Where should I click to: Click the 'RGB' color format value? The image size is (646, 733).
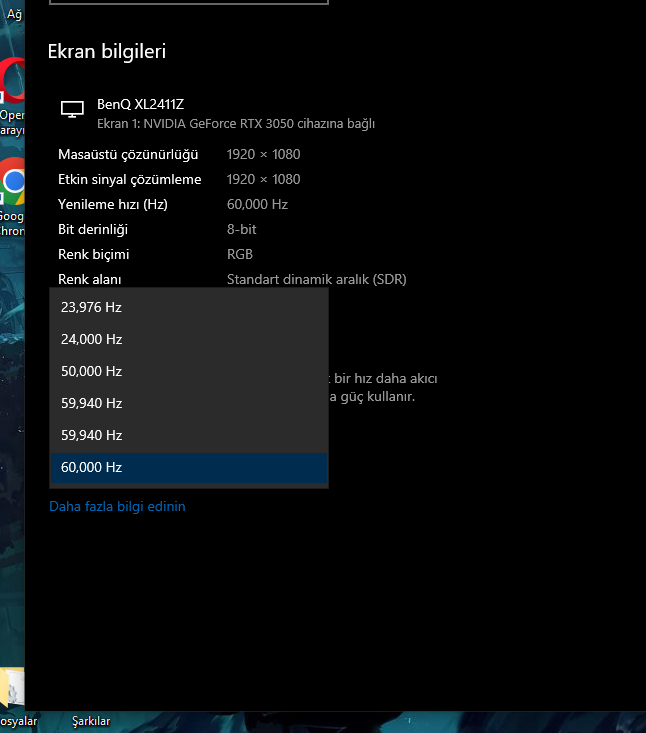click(240, 254)
